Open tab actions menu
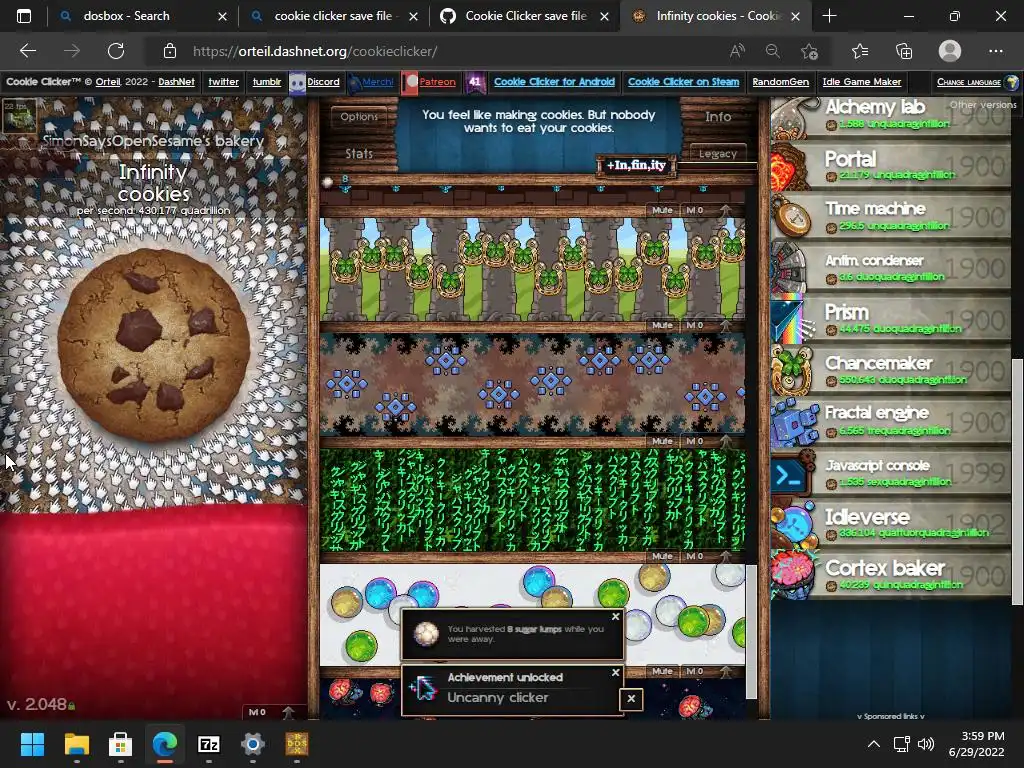The image size is (1024, 768). coord(24,16)
